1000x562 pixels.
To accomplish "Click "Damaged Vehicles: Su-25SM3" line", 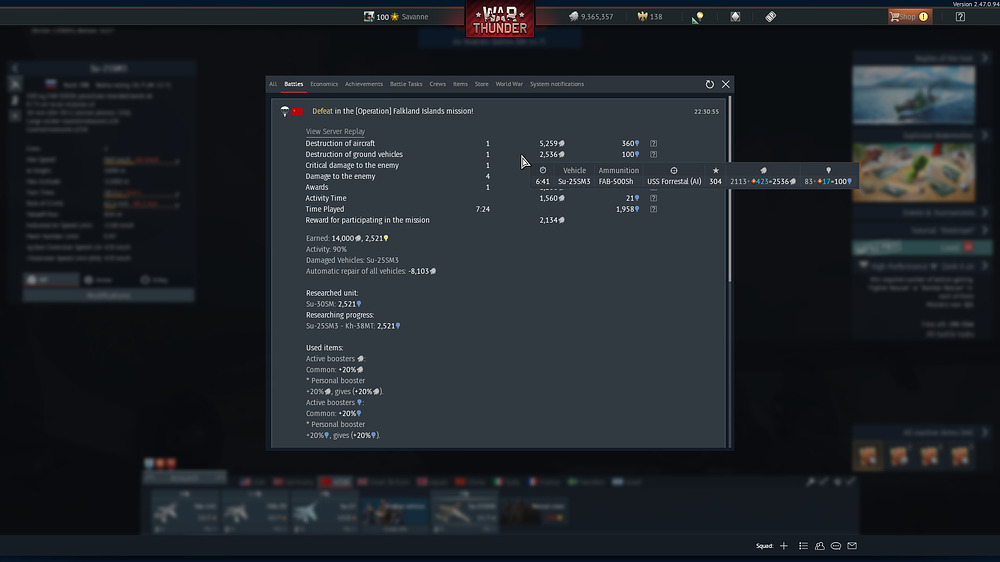I will click(x=352, y=260).
